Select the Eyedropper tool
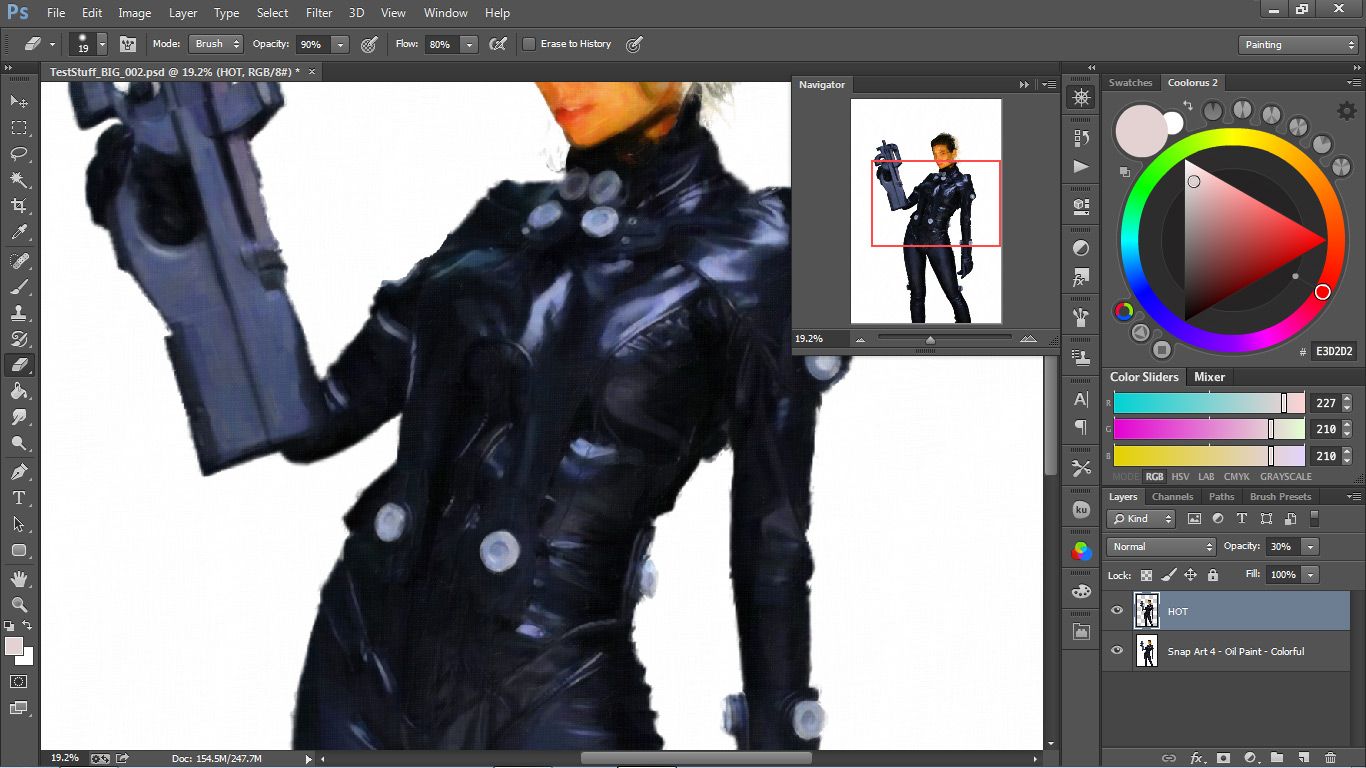The image size is (1366, 768). tap(19, 232)
